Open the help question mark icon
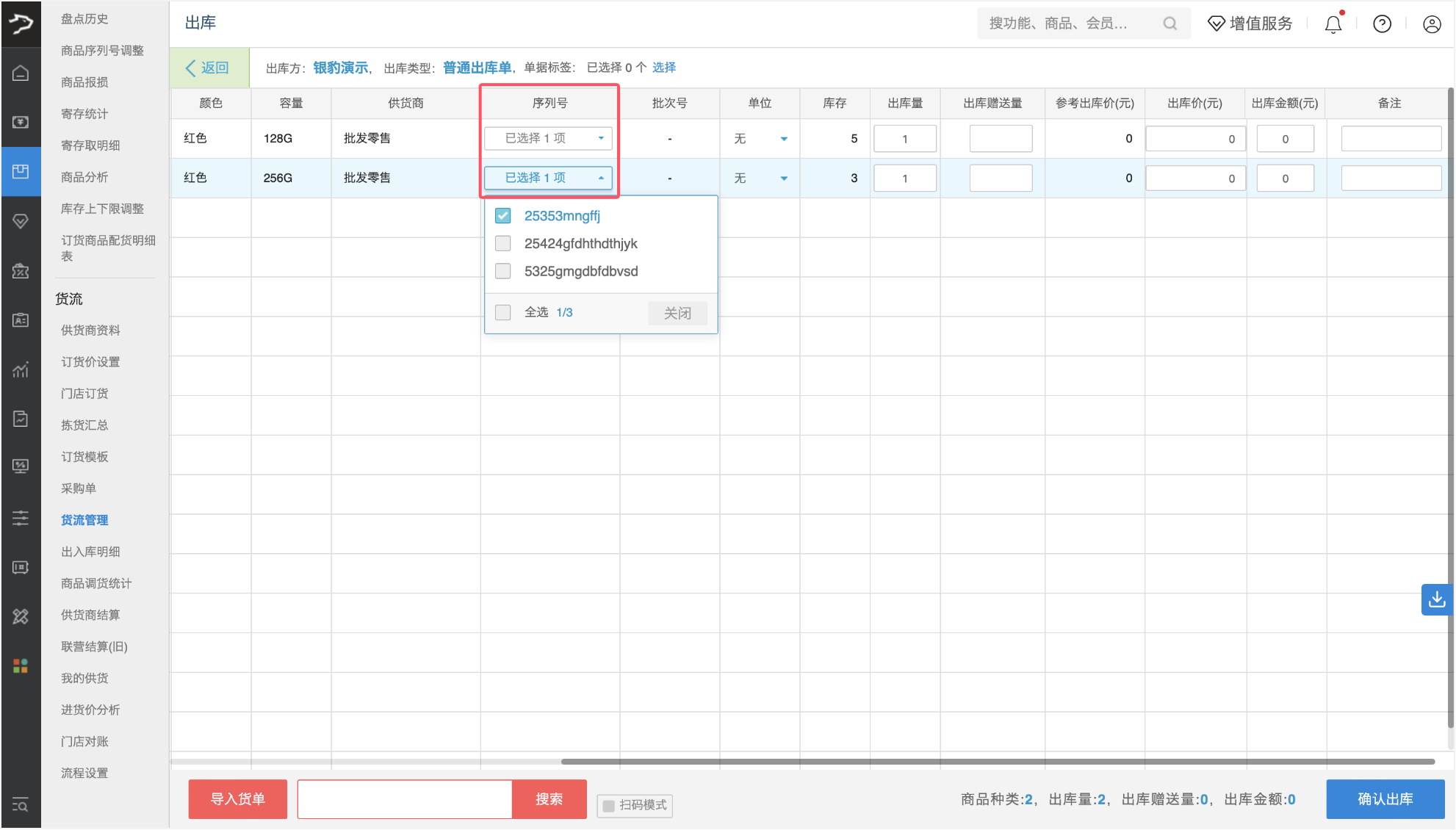1456x830 pixels. [1382, 24]
